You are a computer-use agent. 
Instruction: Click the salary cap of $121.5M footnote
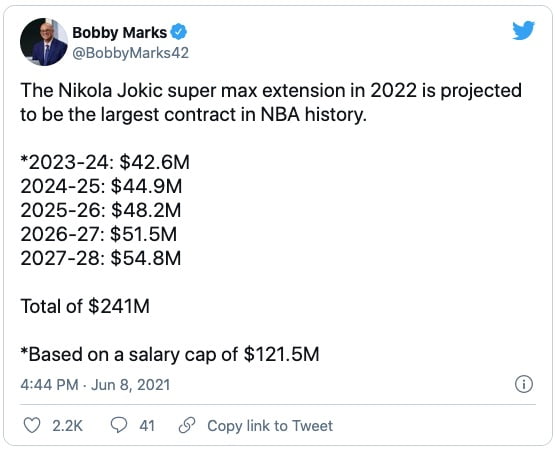pyautogui.click(x=170, y=354)
